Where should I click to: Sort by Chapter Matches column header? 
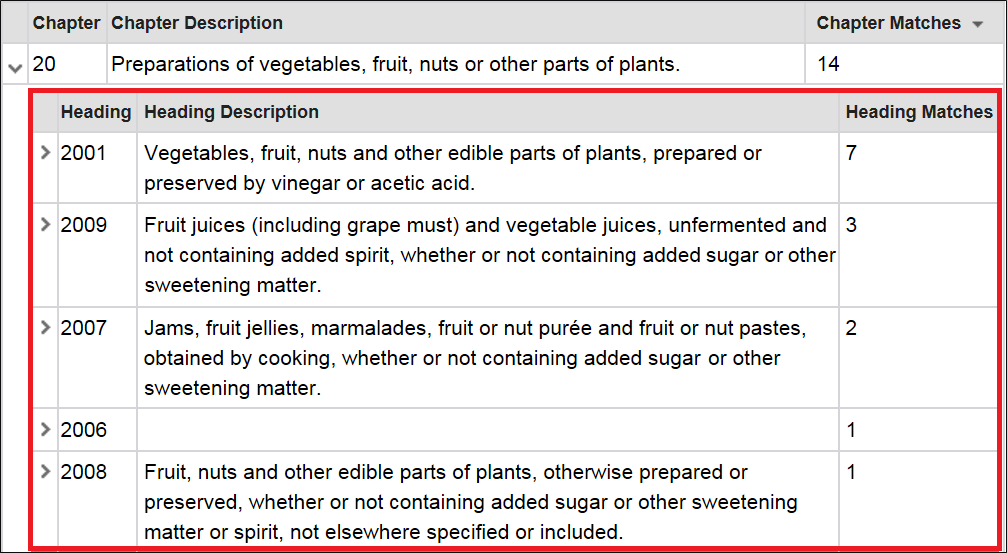888,23
